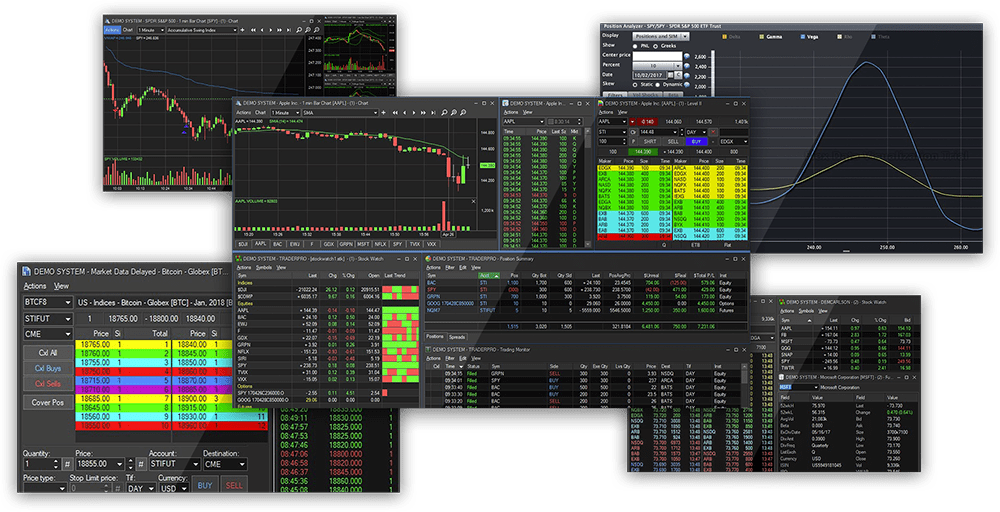This screenshot has width=1000, height=512.
Task: Rewind playback in the AAPL chart toolbar
Action: click(x=395, y=112)
